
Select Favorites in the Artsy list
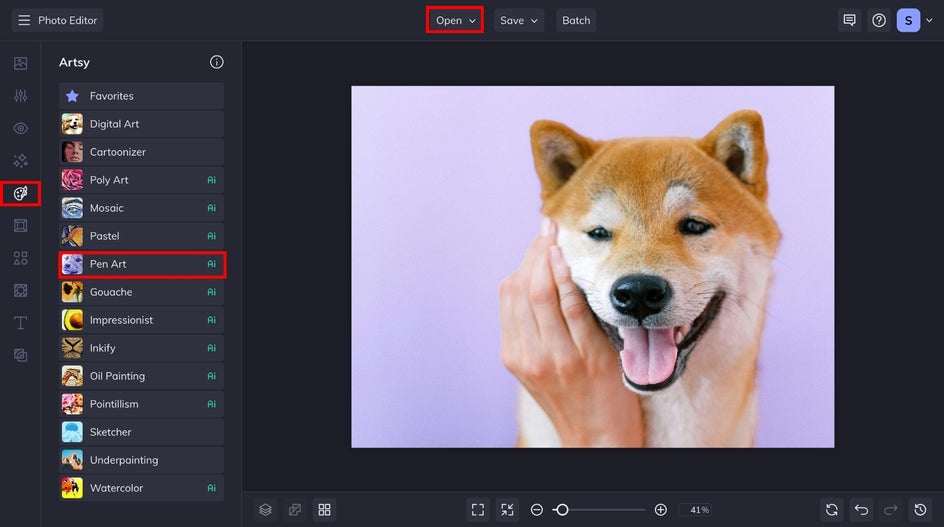pos(141,96)
